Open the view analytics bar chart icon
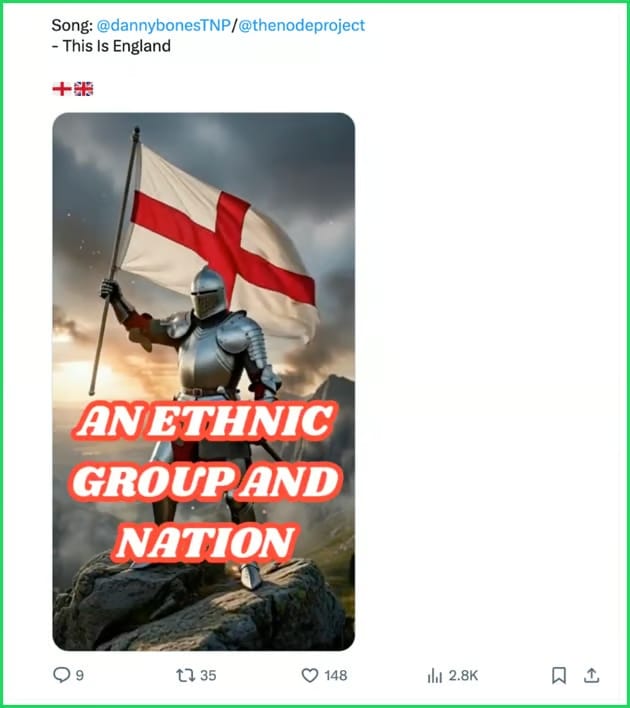 pyautogui.click(x=434, y=676)
